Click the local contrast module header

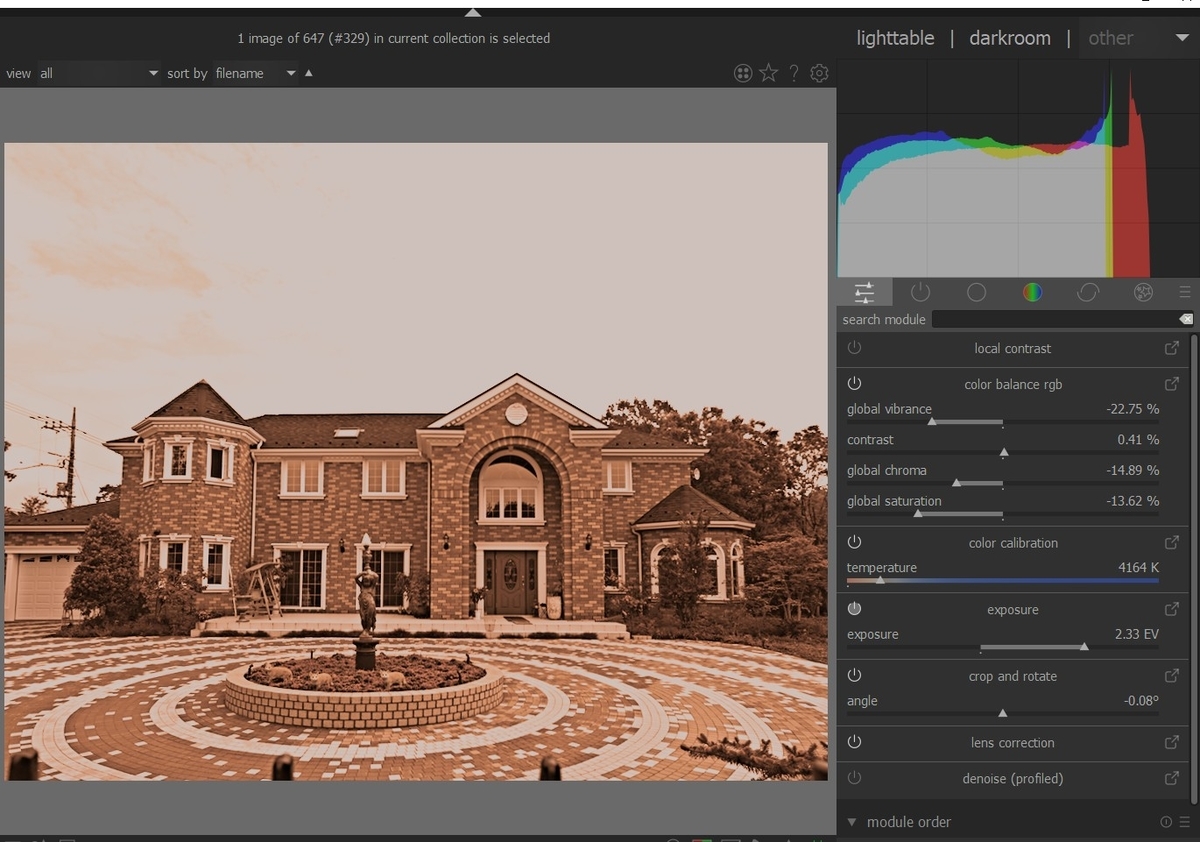pos(1013,348)
